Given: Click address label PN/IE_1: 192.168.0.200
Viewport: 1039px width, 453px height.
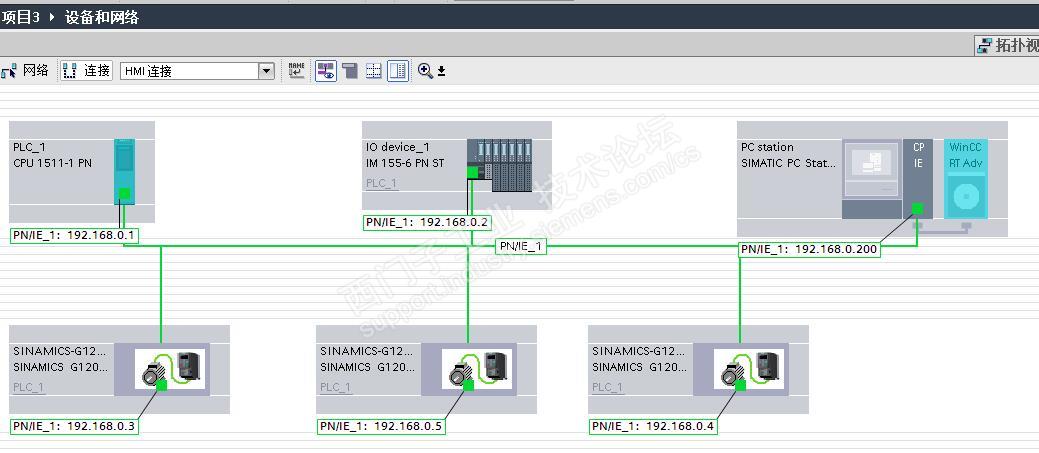Looking at the screenshot, I should pos(810,249).
